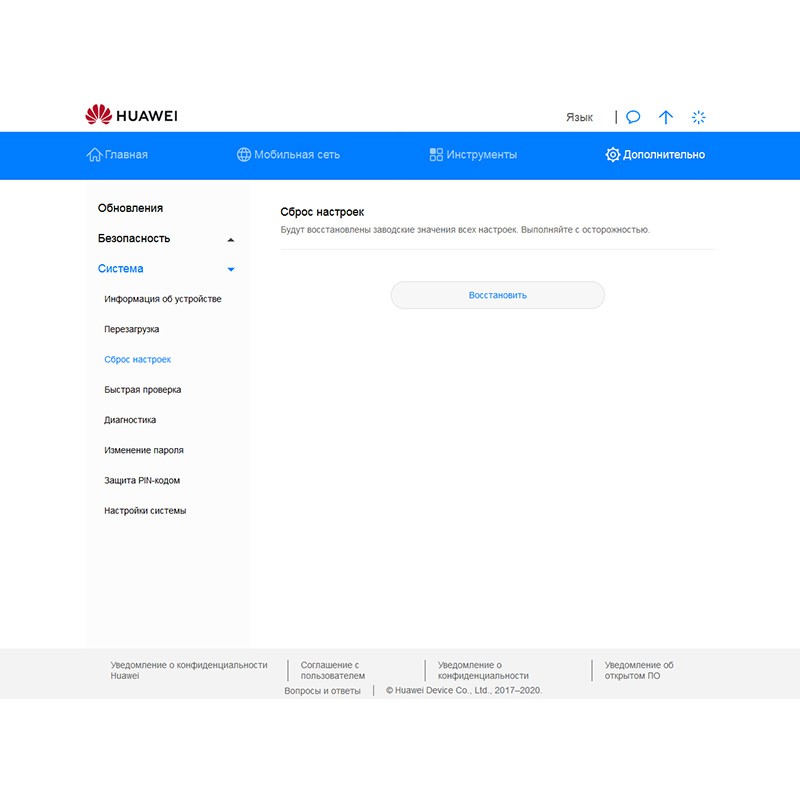Select Информация об устройстве menu item
800x800 pixels.
pos(163,299)
